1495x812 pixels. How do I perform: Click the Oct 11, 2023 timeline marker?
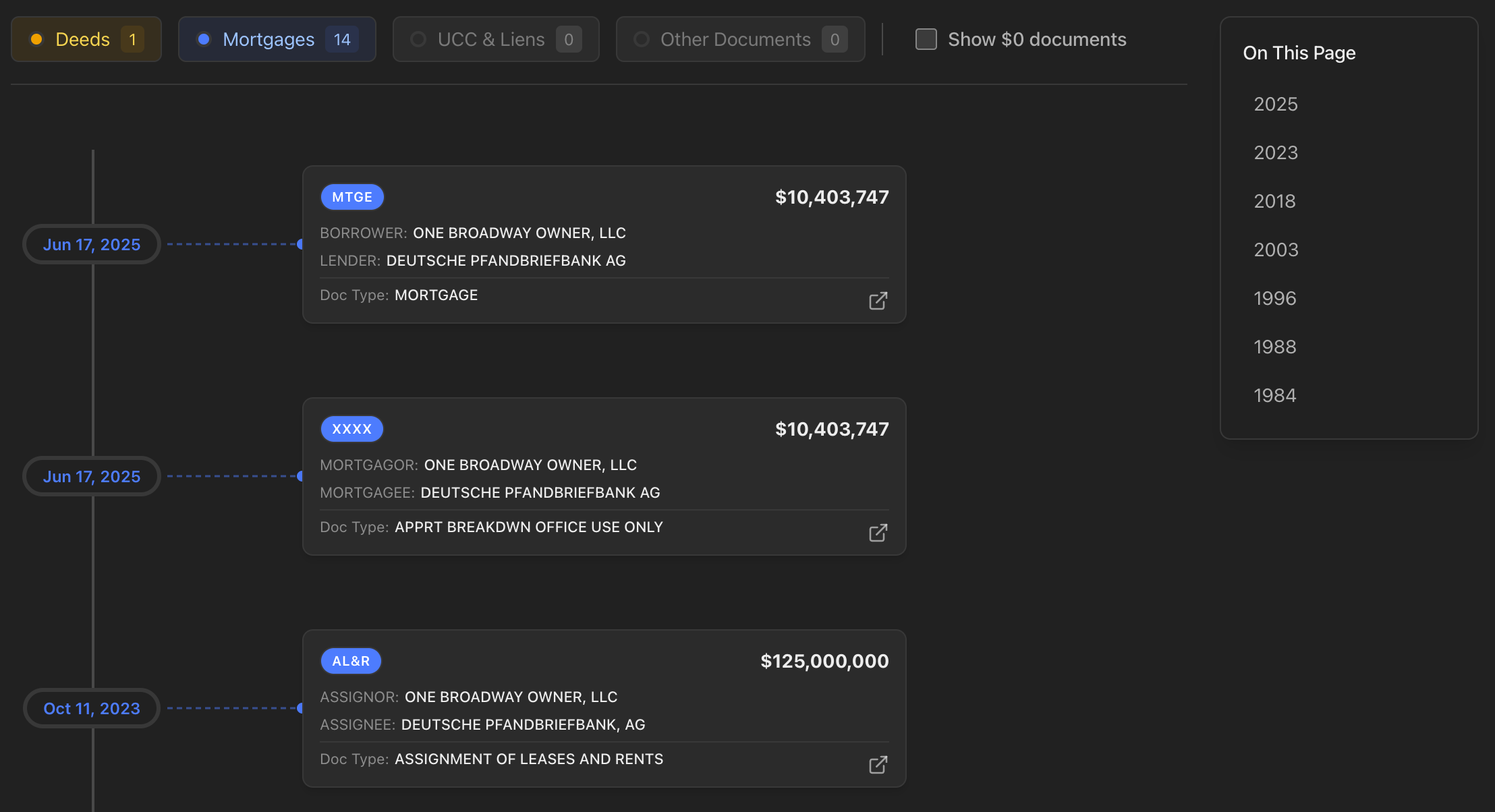[92, 708]
